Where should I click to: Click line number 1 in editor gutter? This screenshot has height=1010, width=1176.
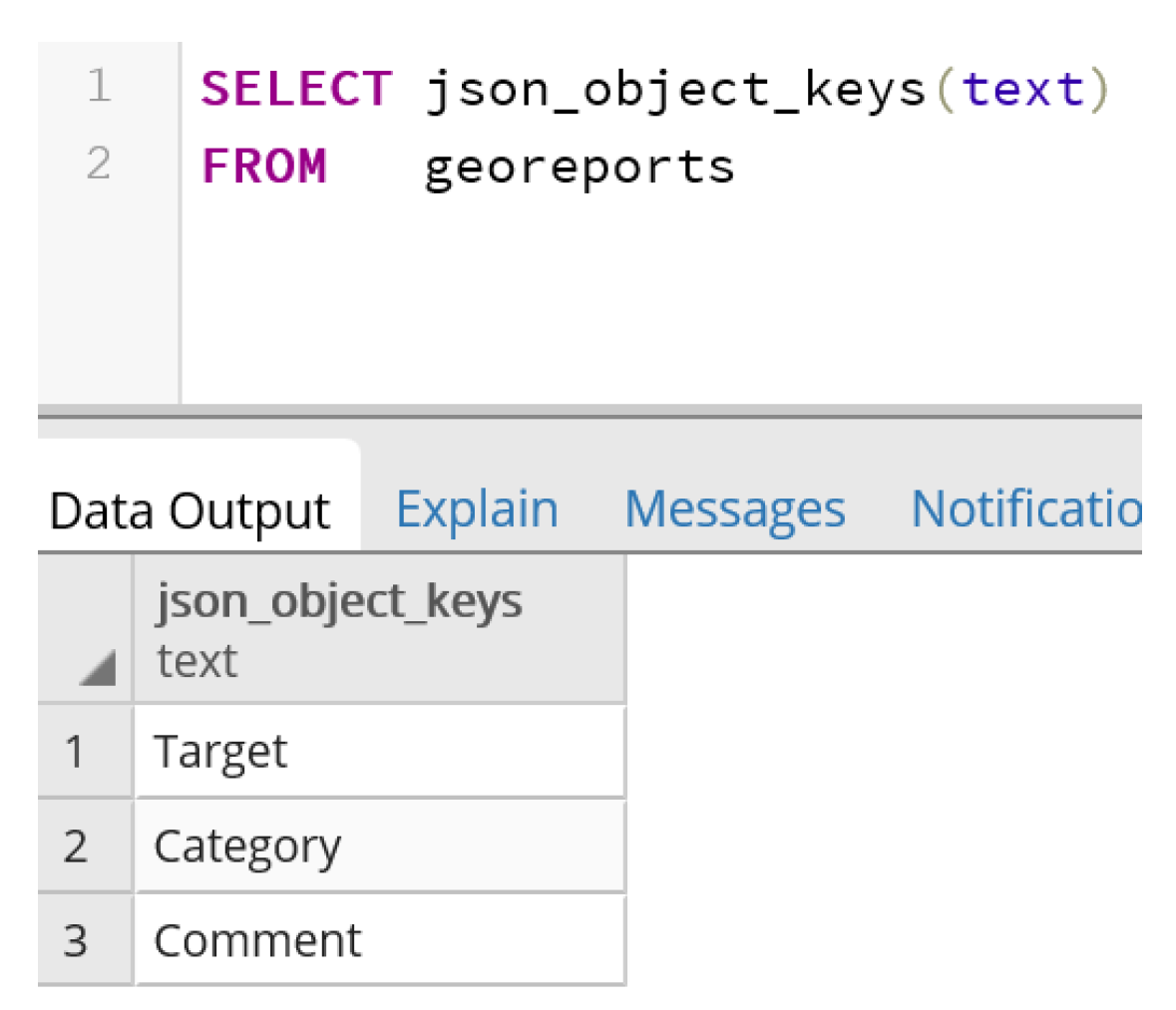(99, 86)
